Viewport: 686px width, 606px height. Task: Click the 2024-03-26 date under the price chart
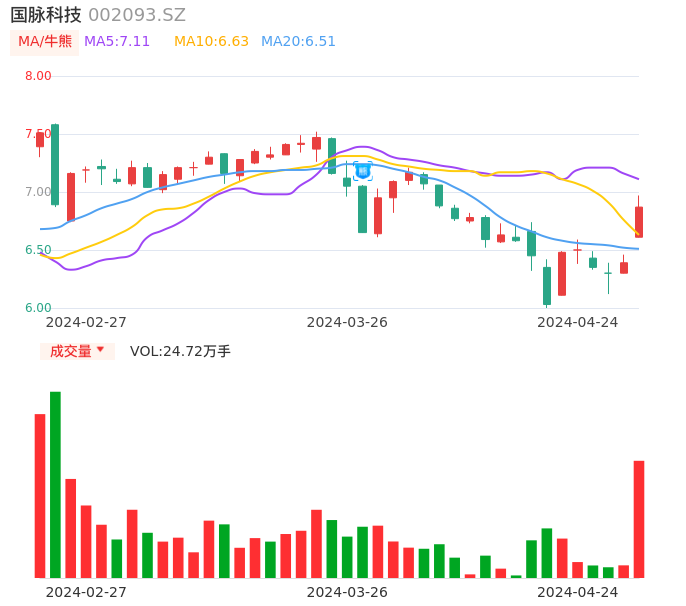[347, 322]
